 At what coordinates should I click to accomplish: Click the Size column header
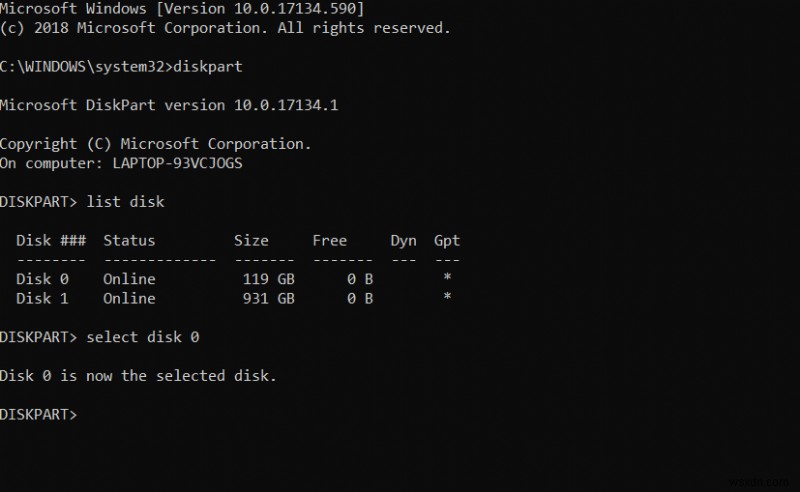(x=251, y=240)
